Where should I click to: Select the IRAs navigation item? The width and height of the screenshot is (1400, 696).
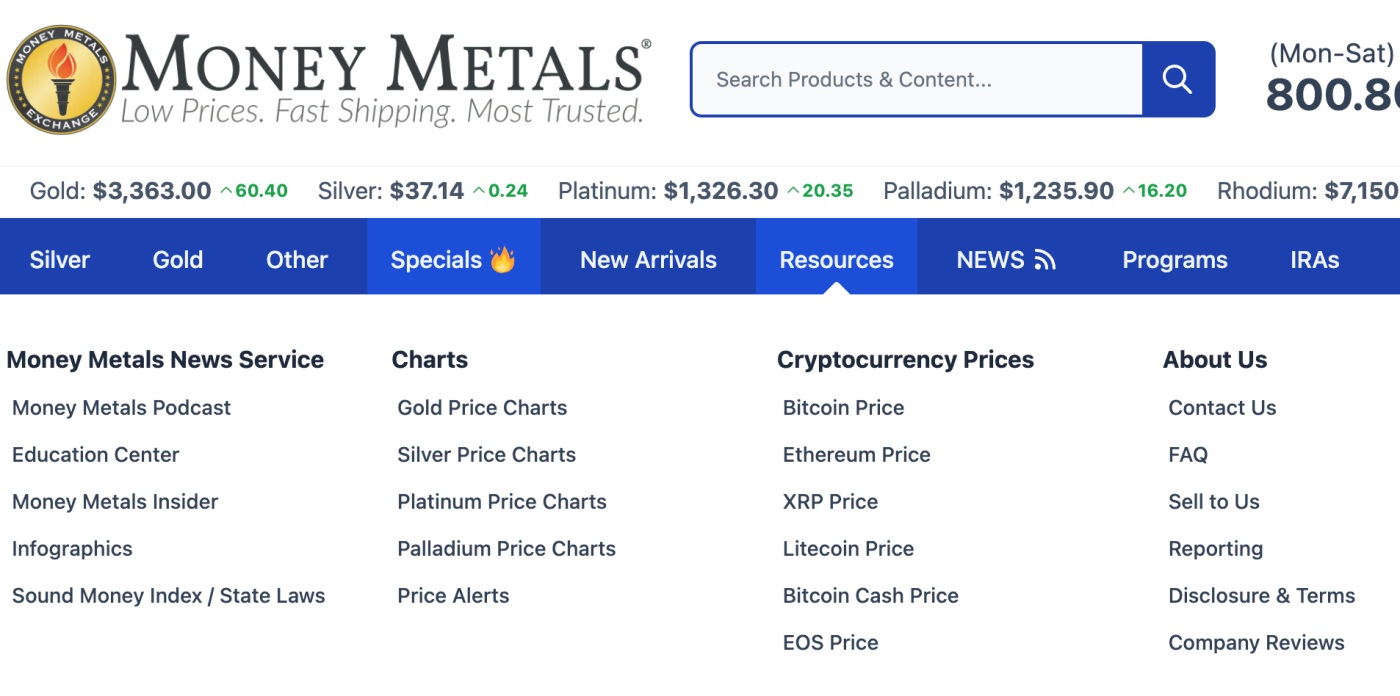point(1313,259)
